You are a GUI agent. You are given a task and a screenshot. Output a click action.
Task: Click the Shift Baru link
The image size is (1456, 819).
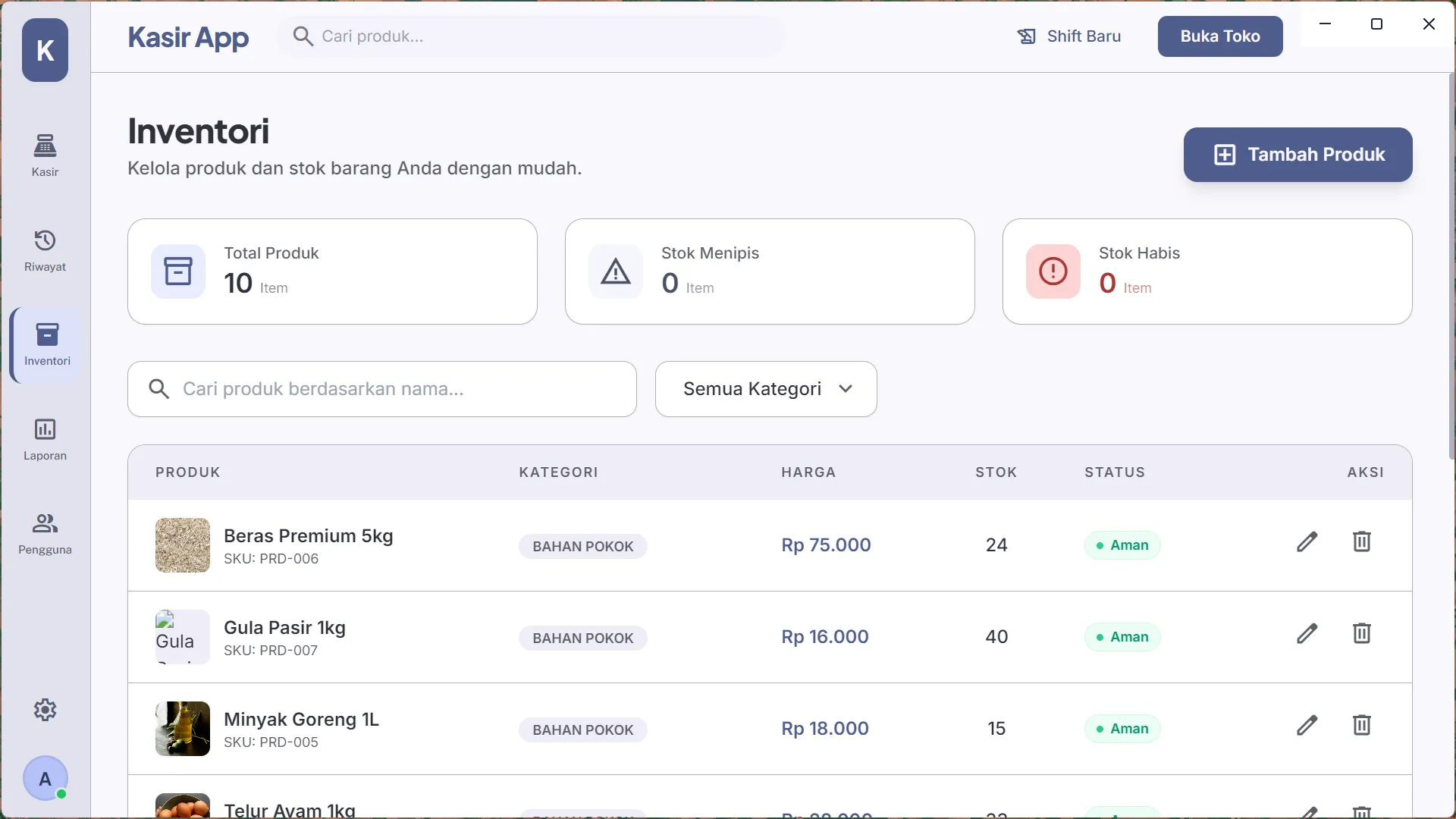point(1069,36)
